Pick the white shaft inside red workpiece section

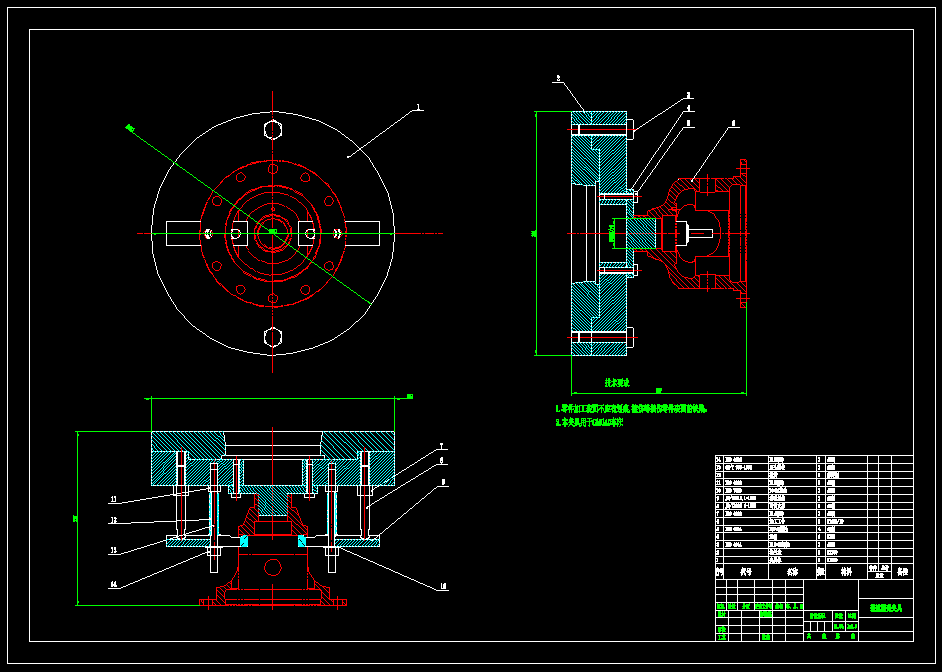coord(700,233)
